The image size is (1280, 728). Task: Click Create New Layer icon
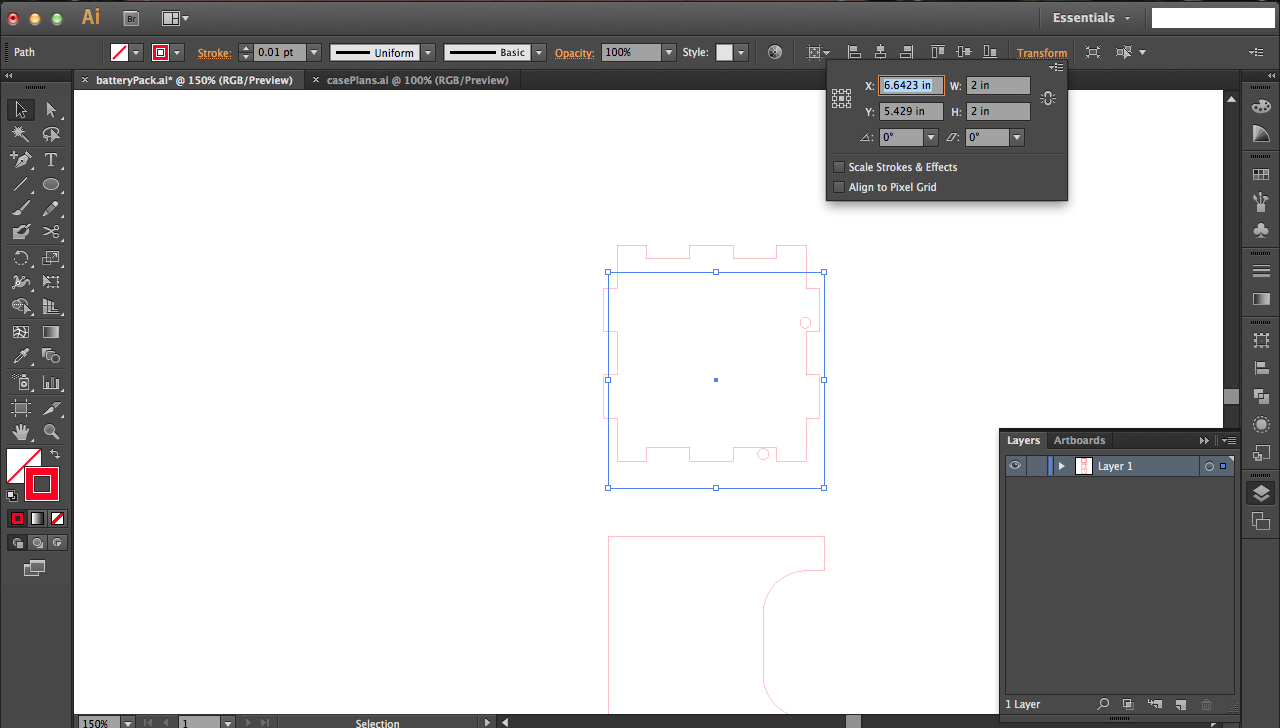pos(1180,705)
